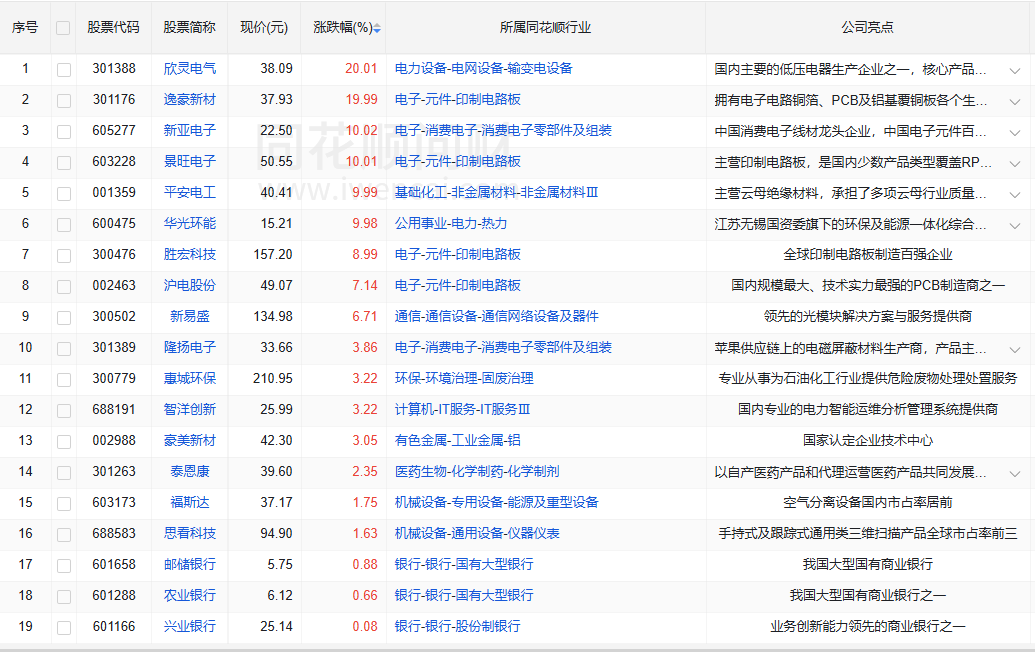Image resolution: width=1035 pixels, height=652 pixels.
Task: Open the 惠城环保 stock link
Action: 189,378
